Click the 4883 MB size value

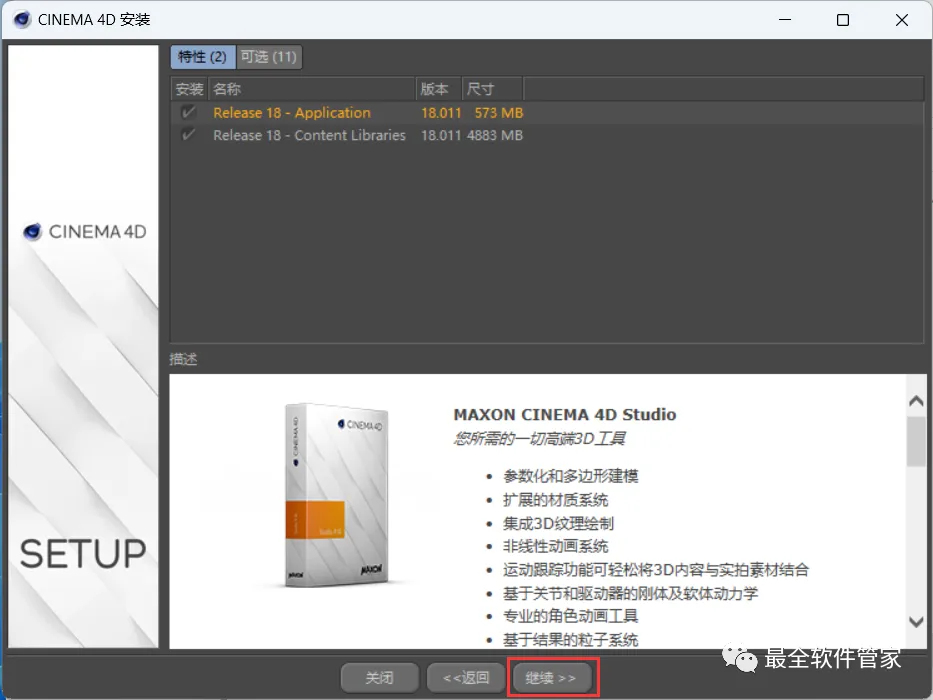point(494,135)
